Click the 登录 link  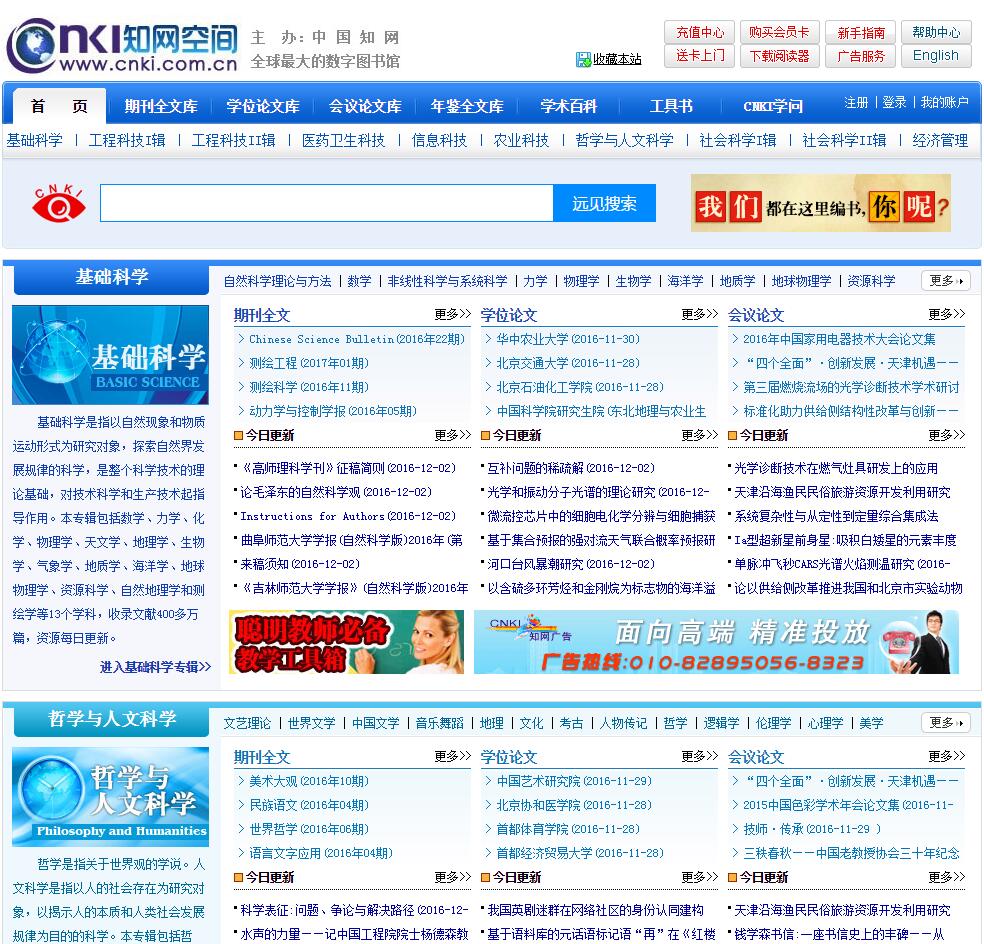894,102
